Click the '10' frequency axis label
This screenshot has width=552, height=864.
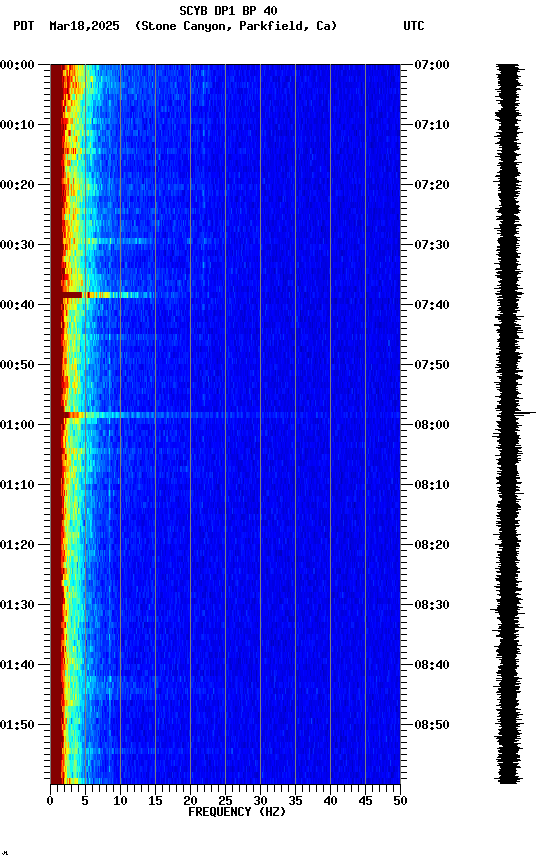(x=120, y=801)
